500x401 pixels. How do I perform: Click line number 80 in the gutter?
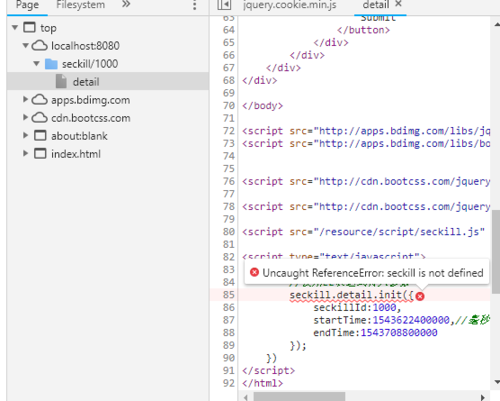click(229, 232)
